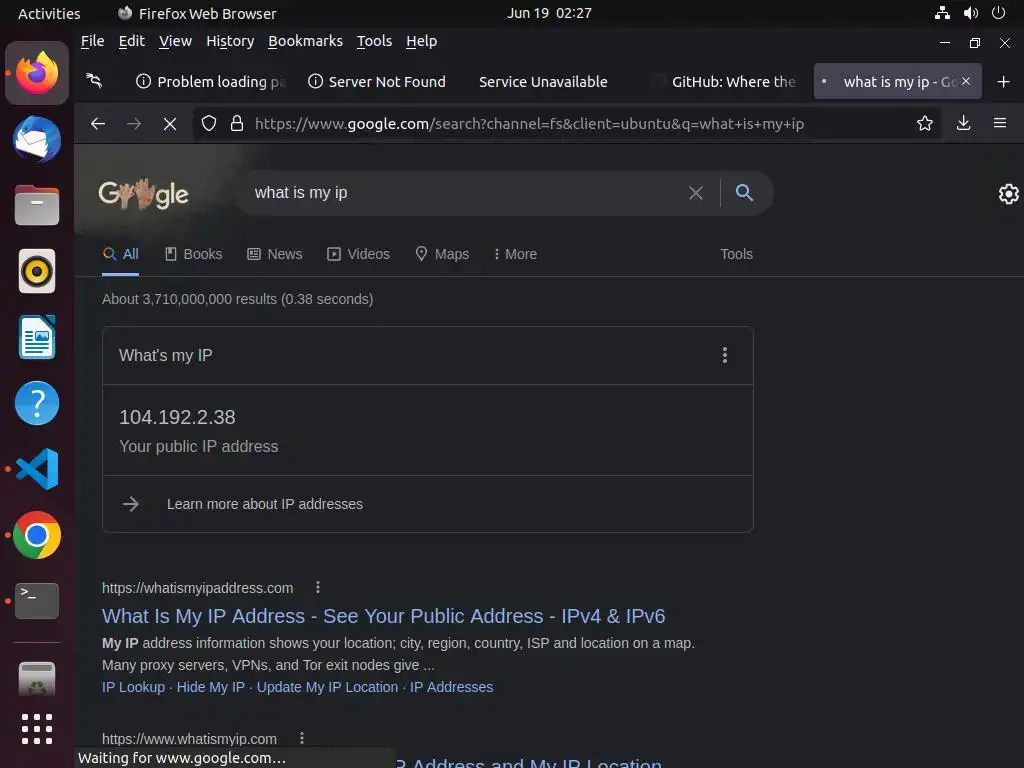Filter results by News
Screen dimensions: 1024x768
pyautogui.click(x=275, y=254)
